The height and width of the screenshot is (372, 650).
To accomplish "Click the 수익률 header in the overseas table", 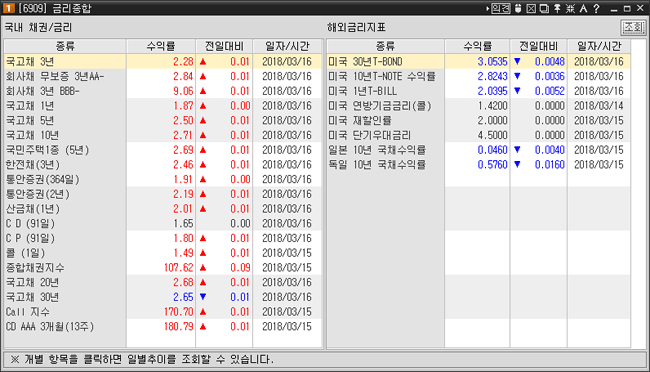I will coord(477,46).
